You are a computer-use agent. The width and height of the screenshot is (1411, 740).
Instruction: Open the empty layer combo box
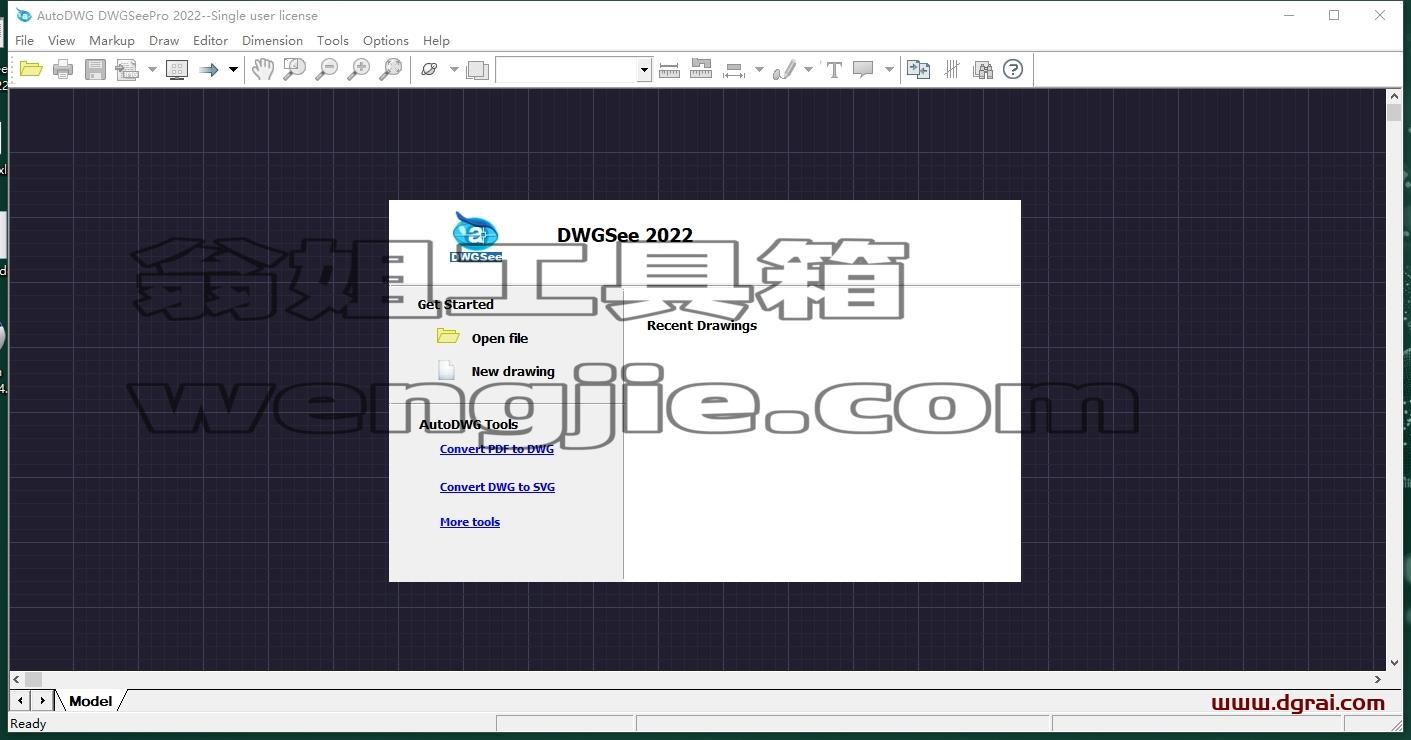[574, 69]
